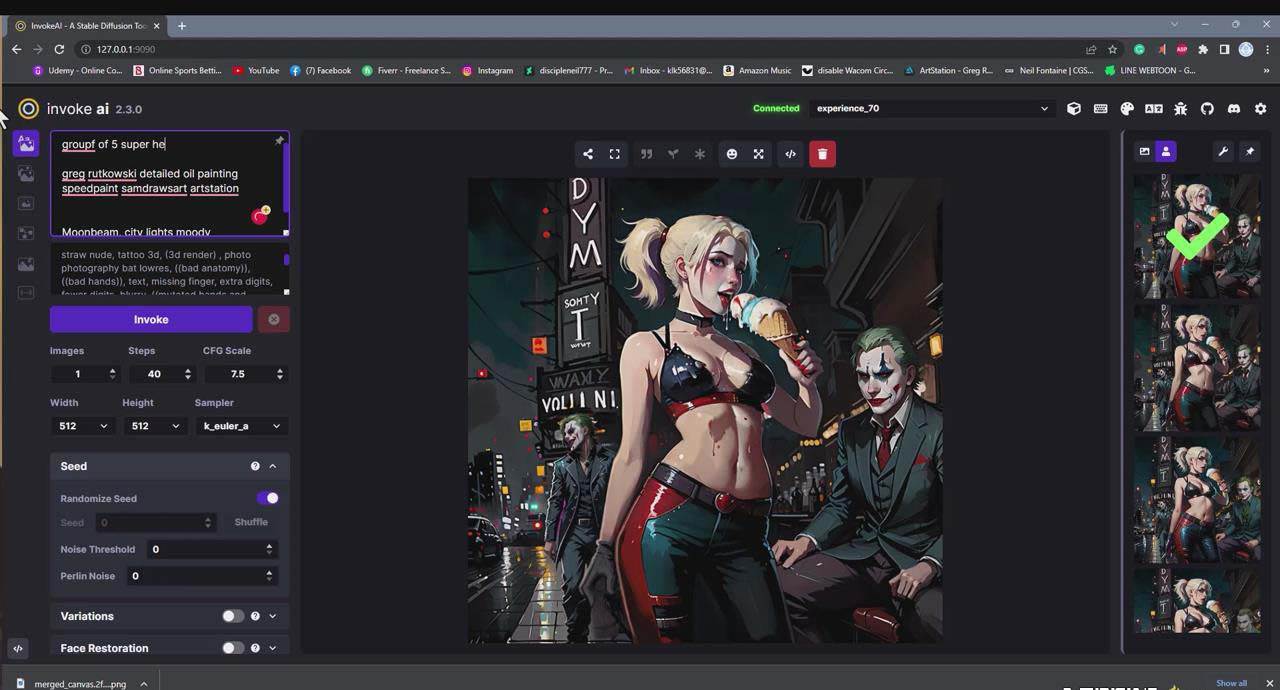
Task: Open the Sampler dropdown showing k_euler_a
Action: click(242, 425)
